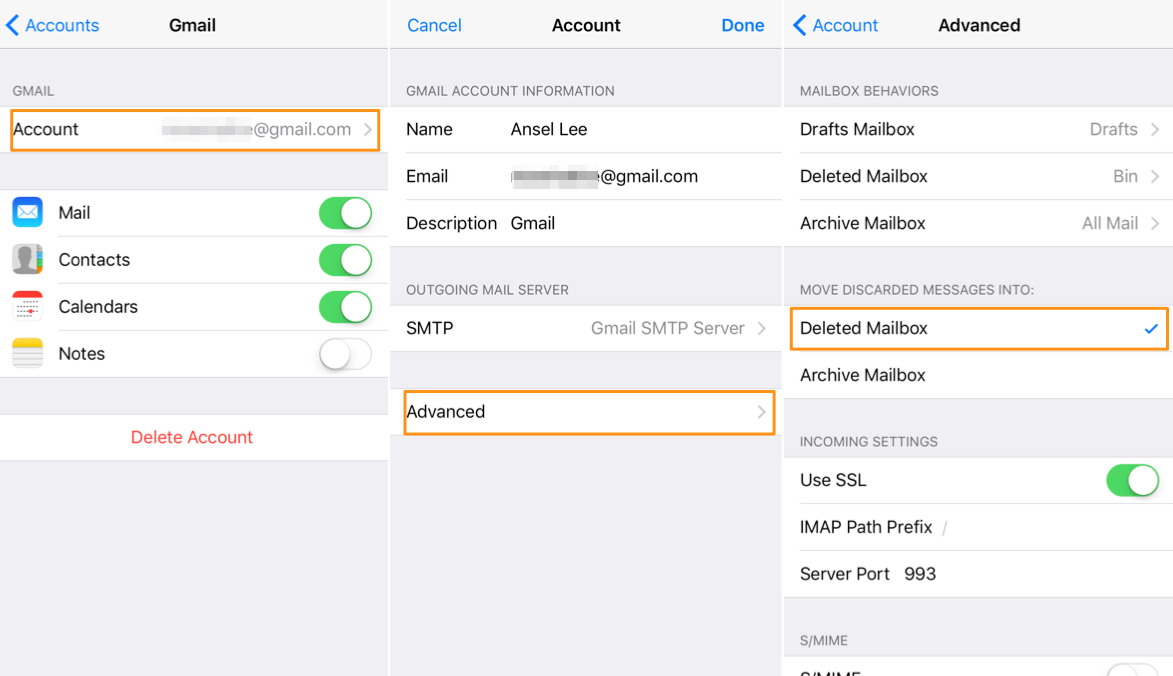Go back to Accounts list
This screenshot has width=1173, height=676.
click(53, 26)
